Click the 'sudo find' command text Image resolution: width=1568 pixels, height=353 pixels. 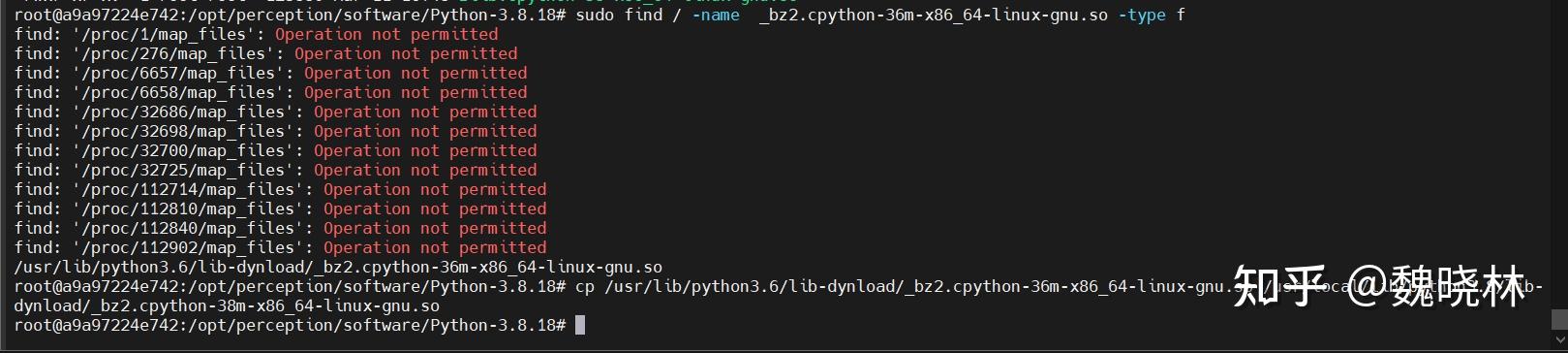[x=619, y=15]
